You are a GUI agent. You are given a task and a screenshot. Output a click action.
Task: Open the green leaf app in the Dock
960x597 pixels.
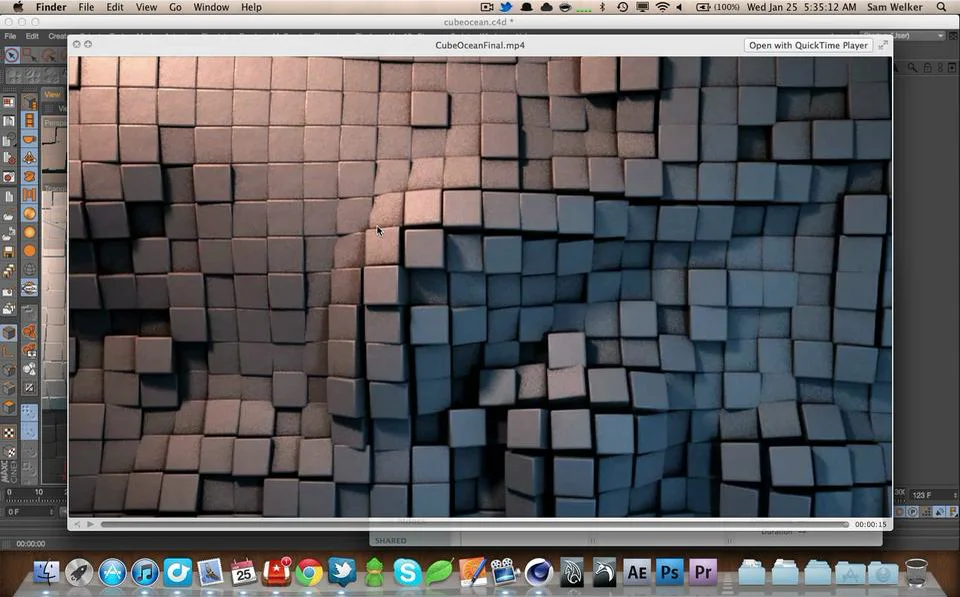[x=440, y=572]
